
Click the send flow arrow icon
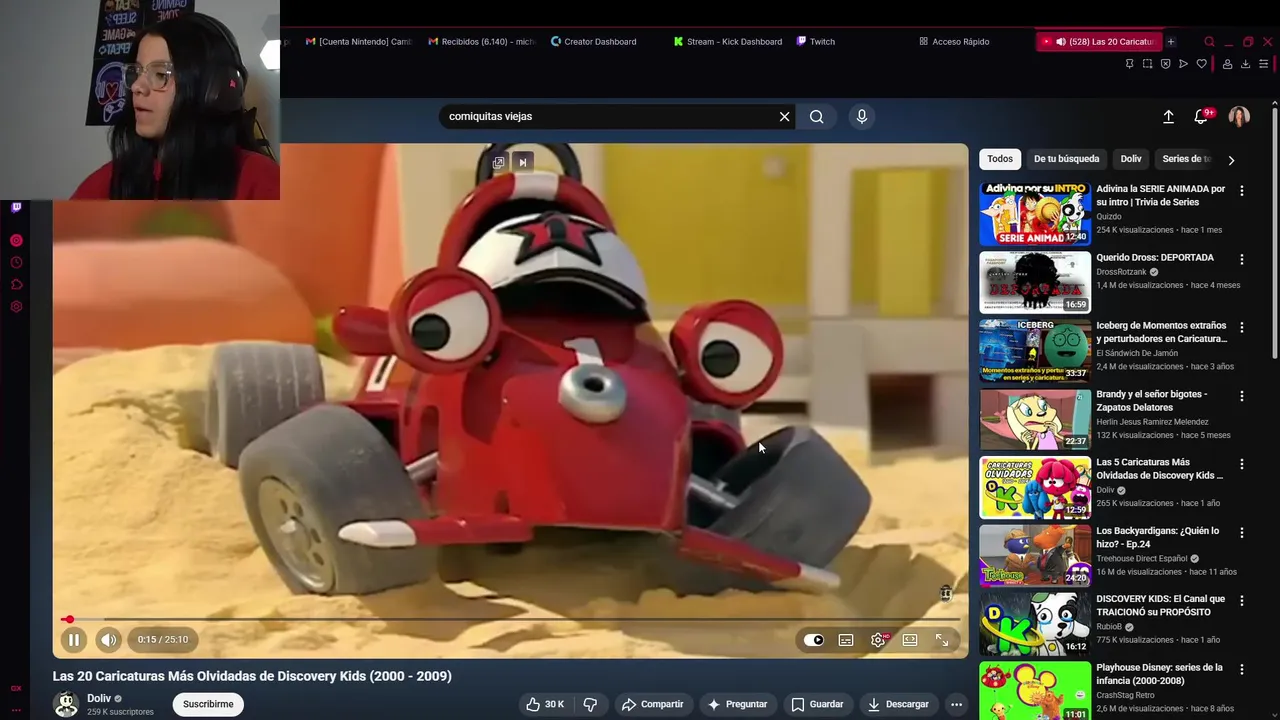pyautogui.click(x=1184, y=64)
